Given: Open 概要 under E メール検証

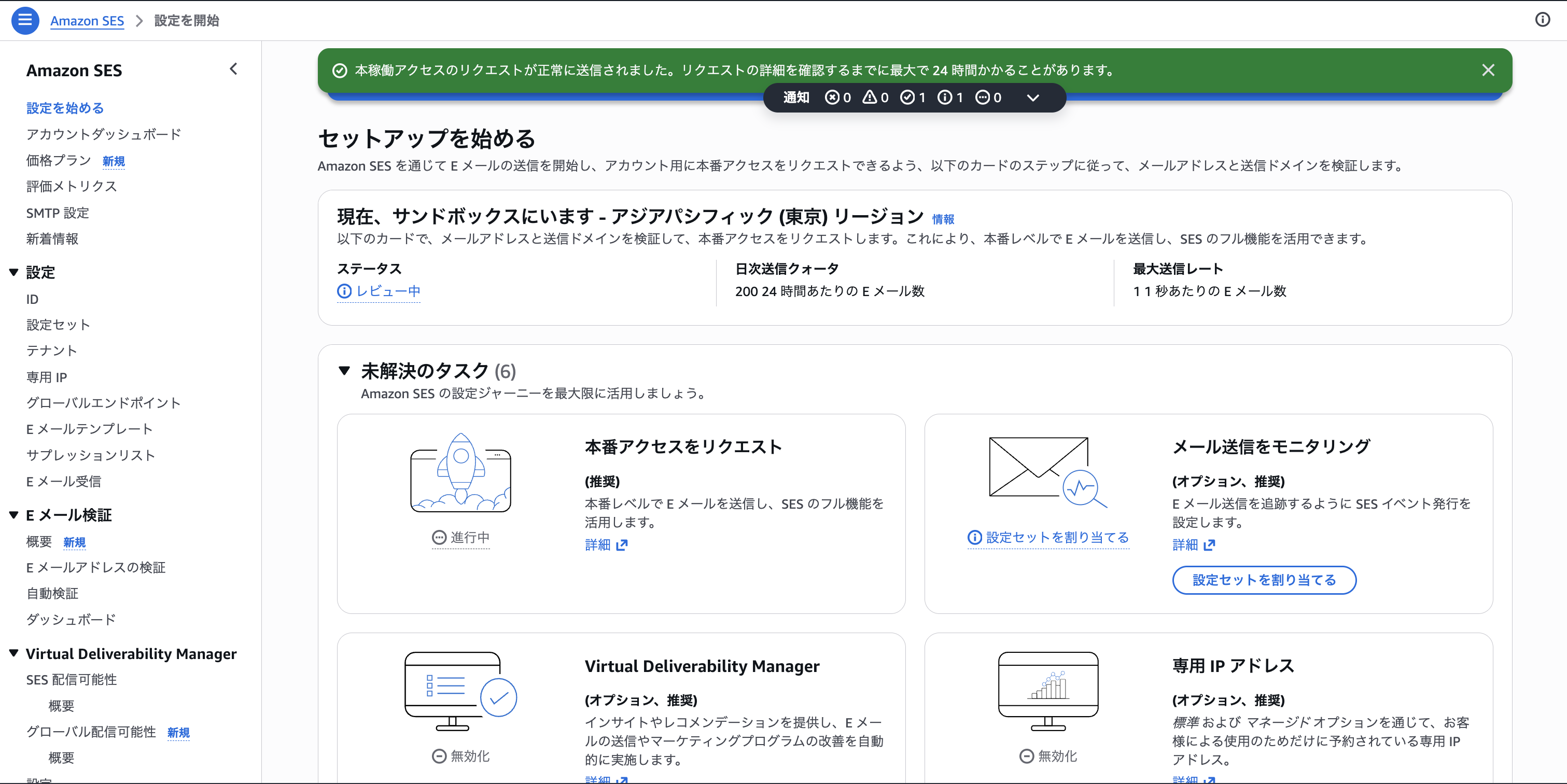Looking at the screenshot, I should (39, 542).
